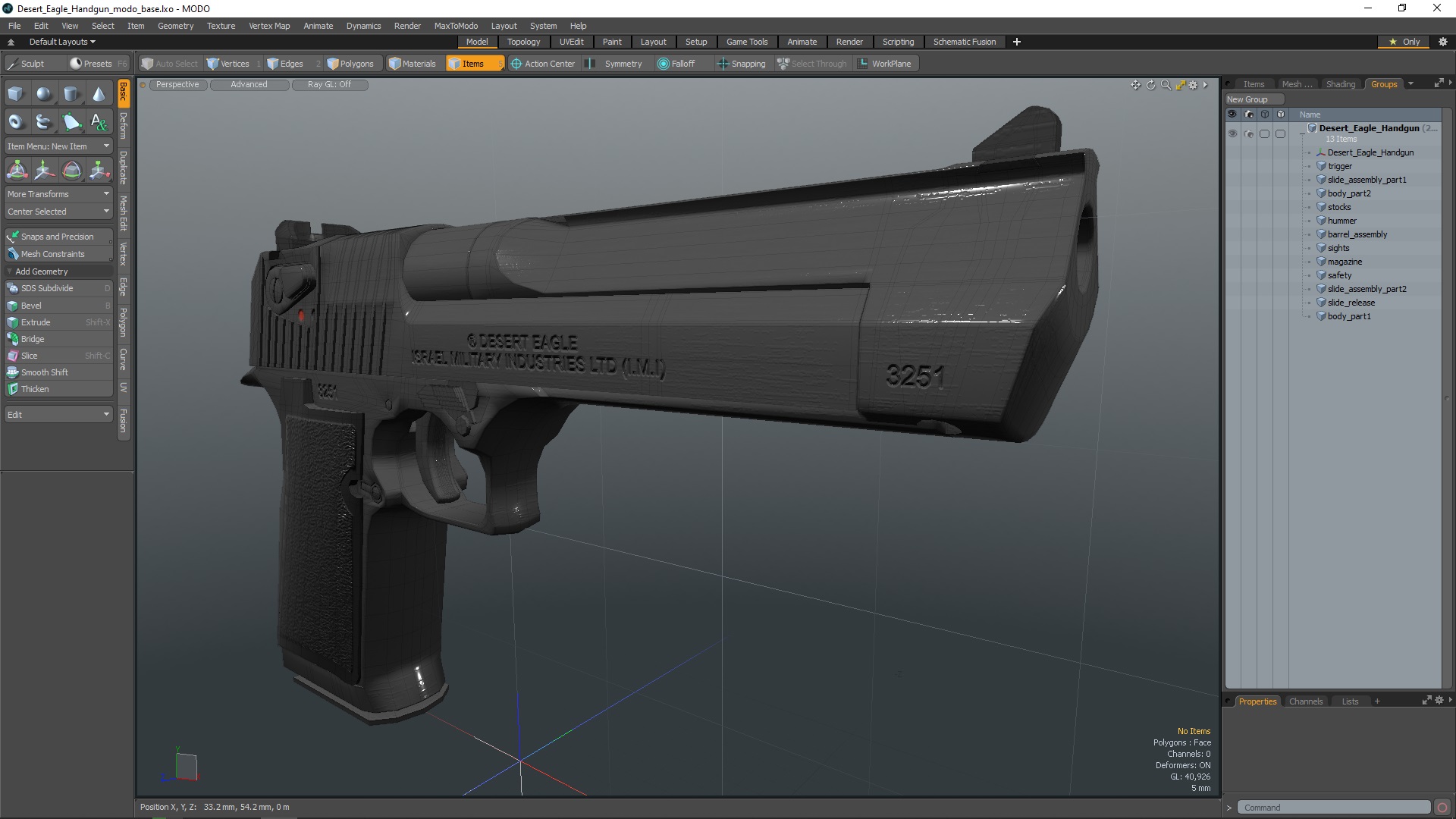This screenshot has width=1456, height=819.
Task: Switch to the Topology layout tab
Action: click(523, 42)
